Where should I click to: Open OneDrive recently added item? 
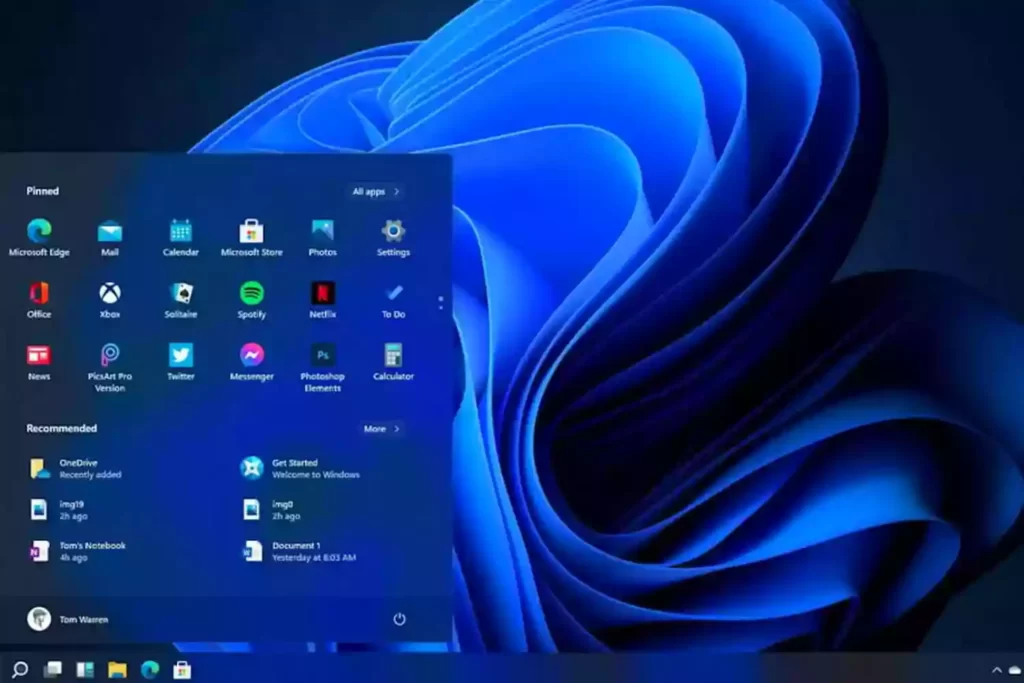76,468
